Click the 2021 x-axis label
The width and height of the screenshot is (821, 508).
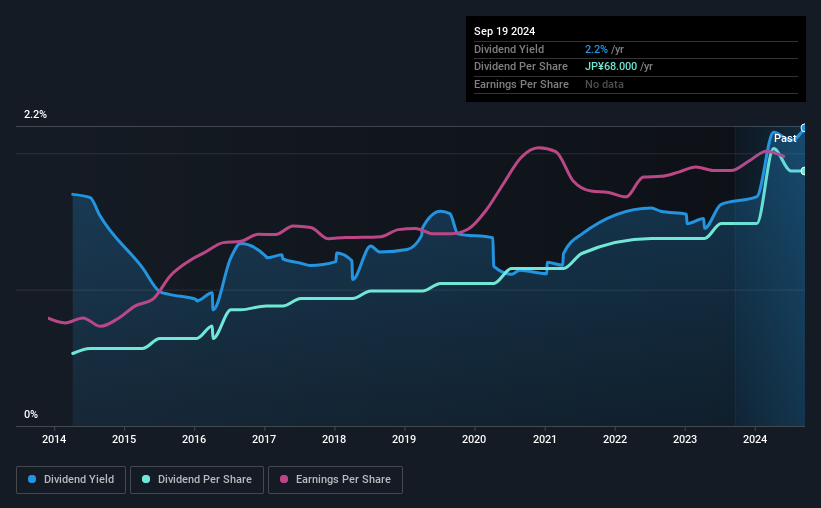tap(545, 439)
